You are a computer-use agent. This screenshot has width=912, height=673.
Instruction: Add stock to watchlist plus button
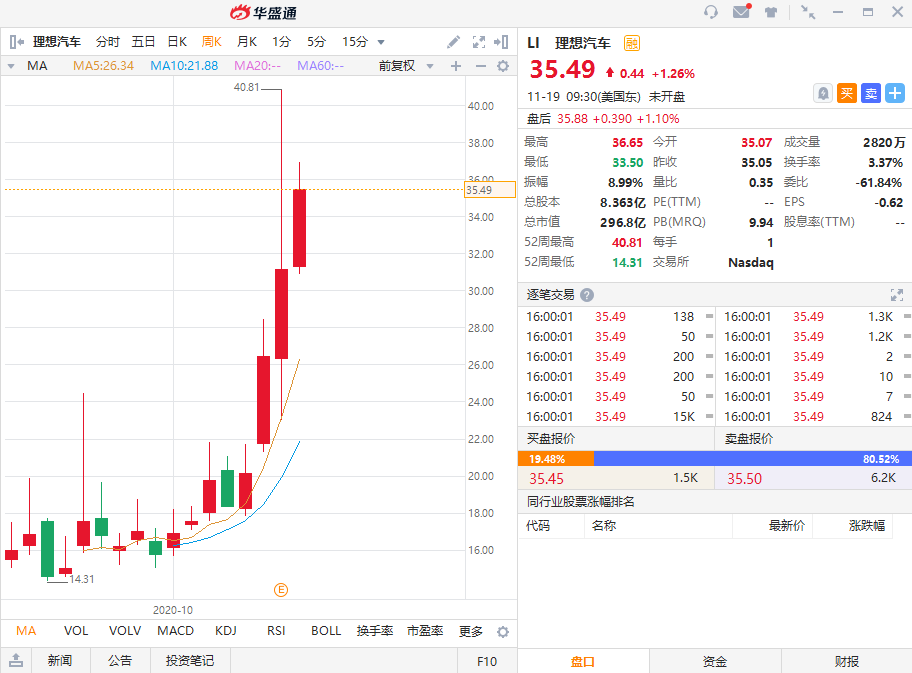click(x=895, y=93)
